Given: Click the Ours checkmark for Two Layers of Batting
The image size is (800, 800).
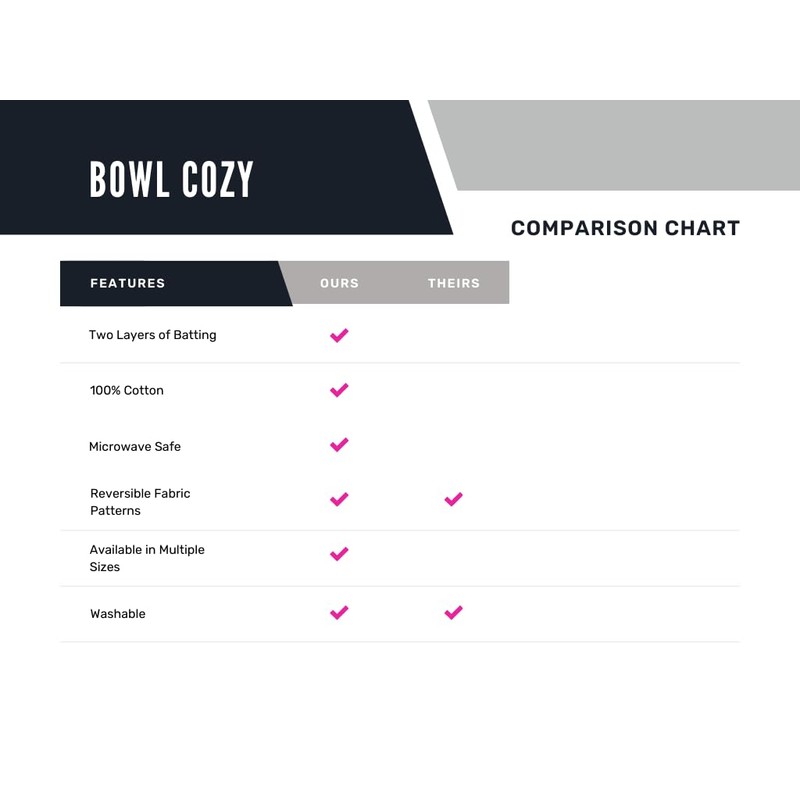Looking at the screenshot, I should [x=339, y=335].
